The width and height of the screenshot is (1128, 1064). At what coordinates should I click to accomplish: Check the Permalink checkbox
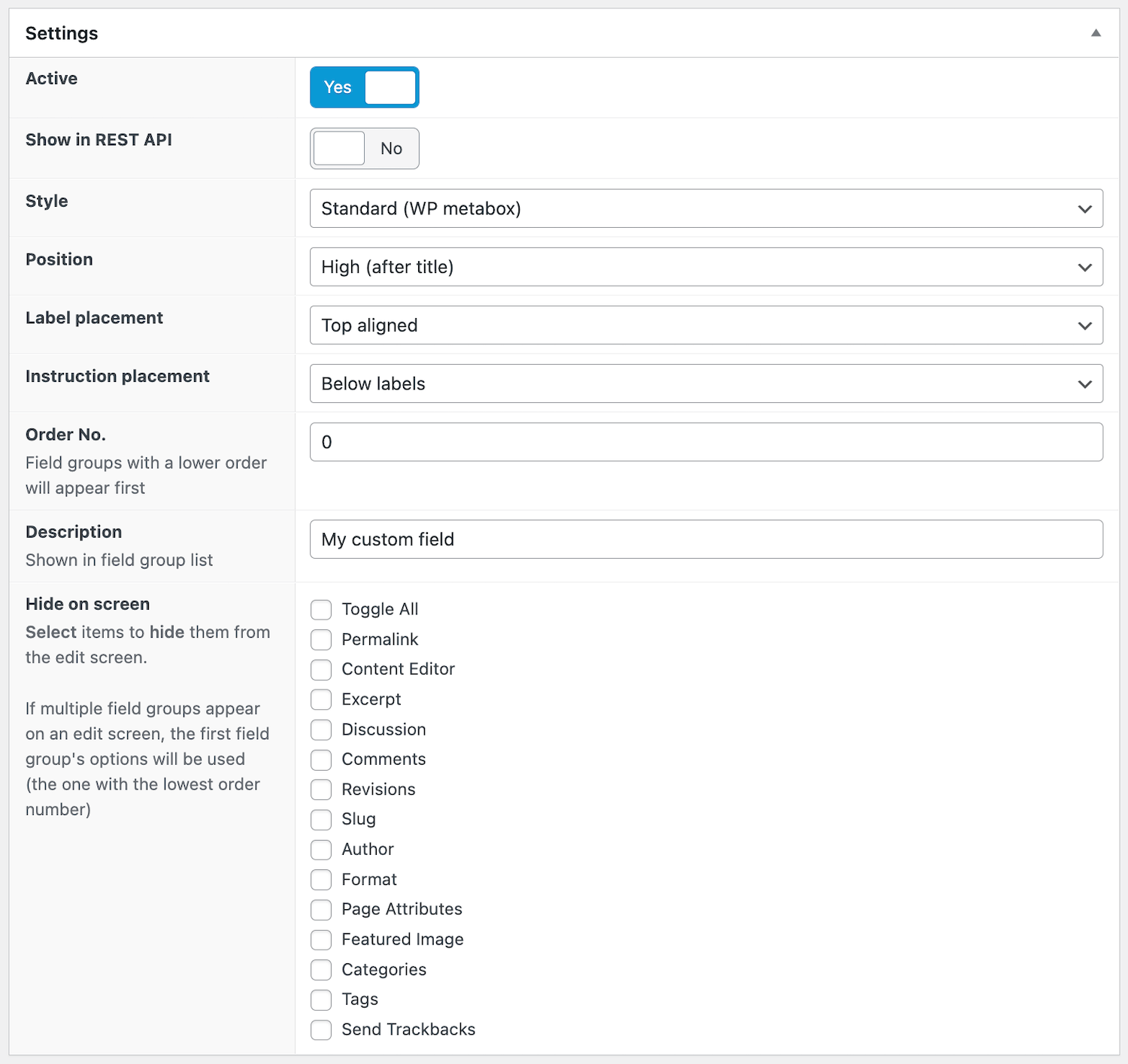(x=321, y=640)
